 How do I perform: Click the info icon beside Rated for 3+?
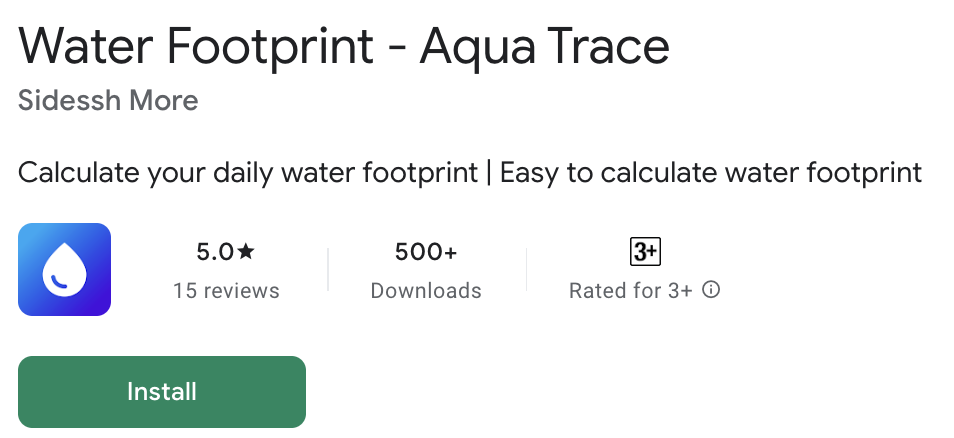coord(712,290)
